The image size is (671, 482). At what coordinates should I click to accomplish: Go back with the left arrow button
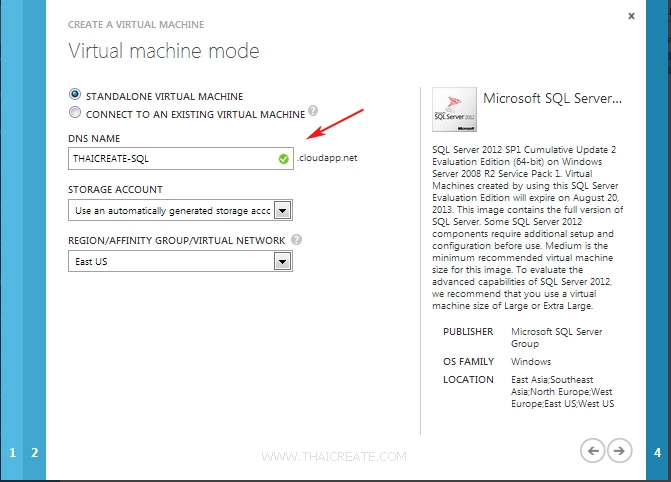592,451
